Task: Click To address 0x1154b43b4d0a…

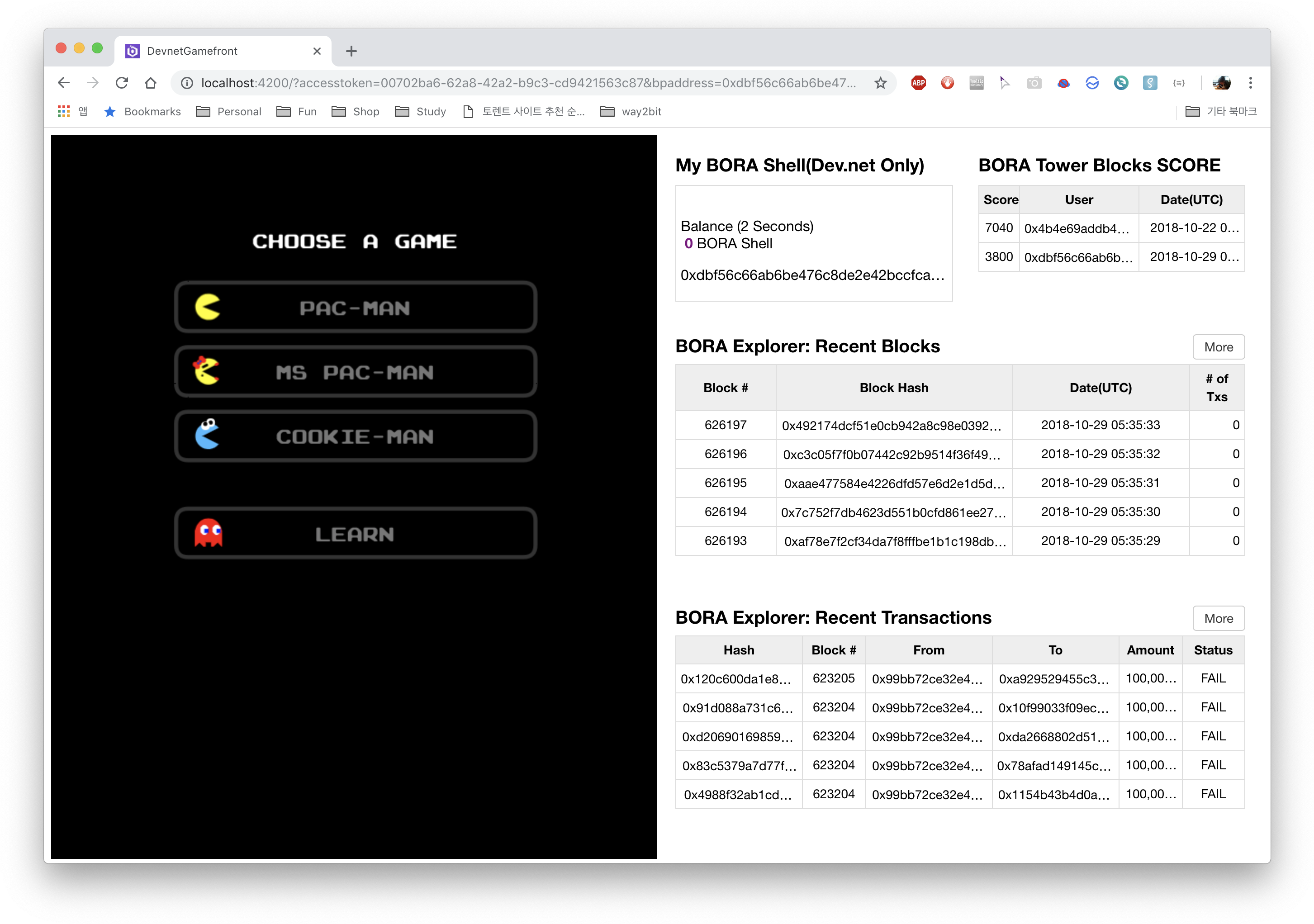Action: tap(1054, 795)
